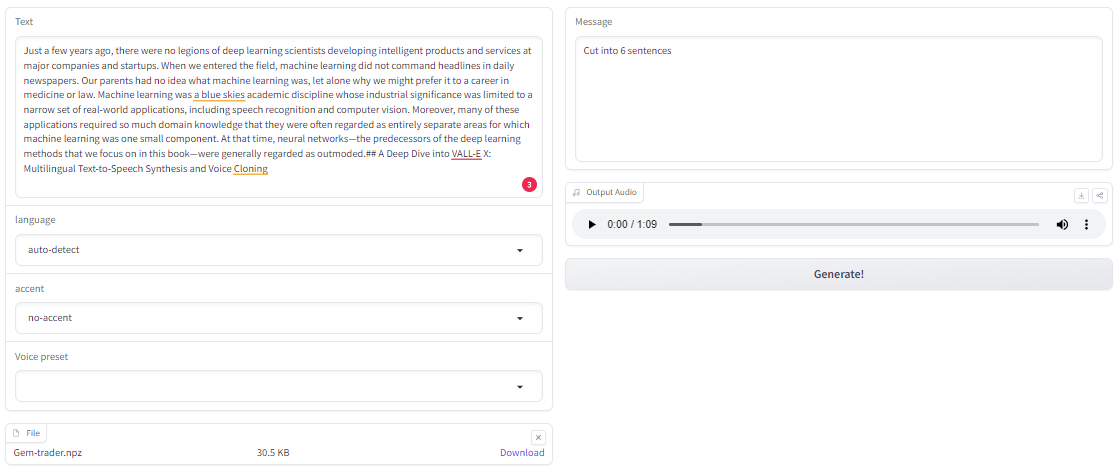Open audio player more options menu
Screen dimensions: 1118x472
[1086, 225]
